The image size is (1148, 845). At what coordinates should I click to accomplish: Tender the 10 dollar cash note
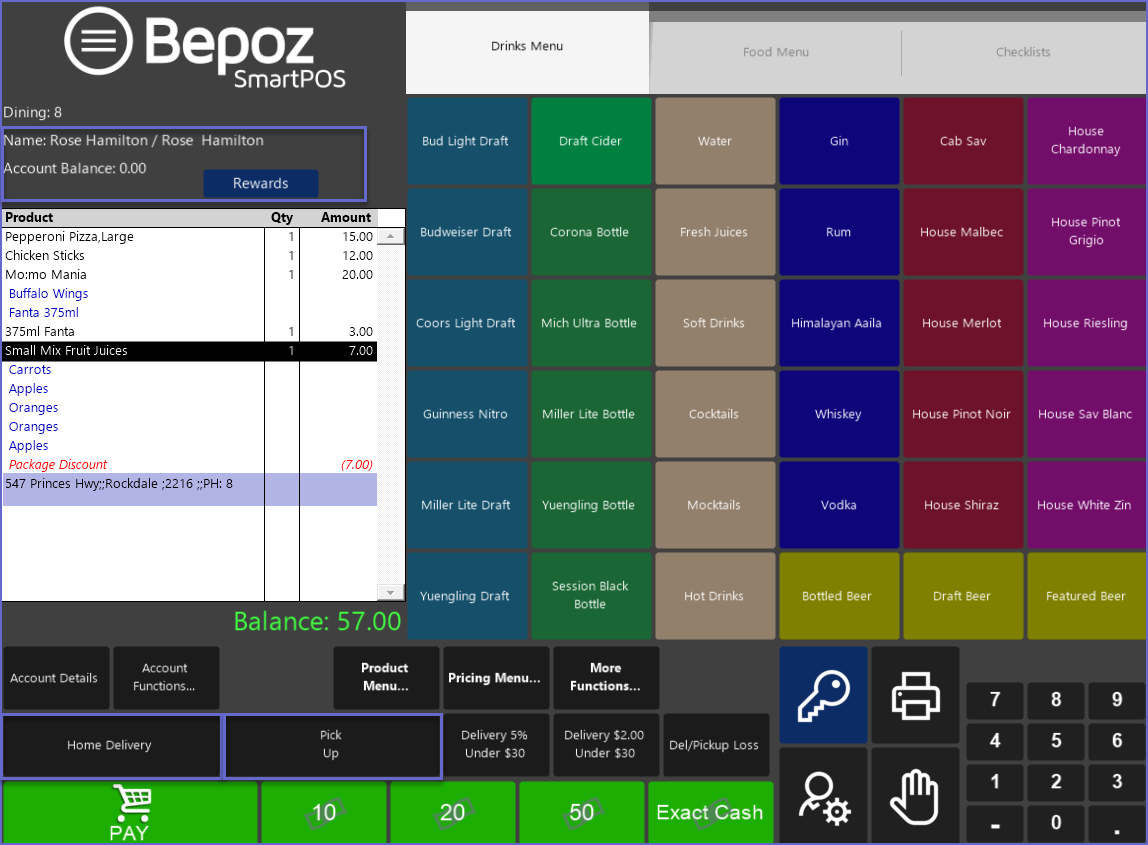(324, 812)
